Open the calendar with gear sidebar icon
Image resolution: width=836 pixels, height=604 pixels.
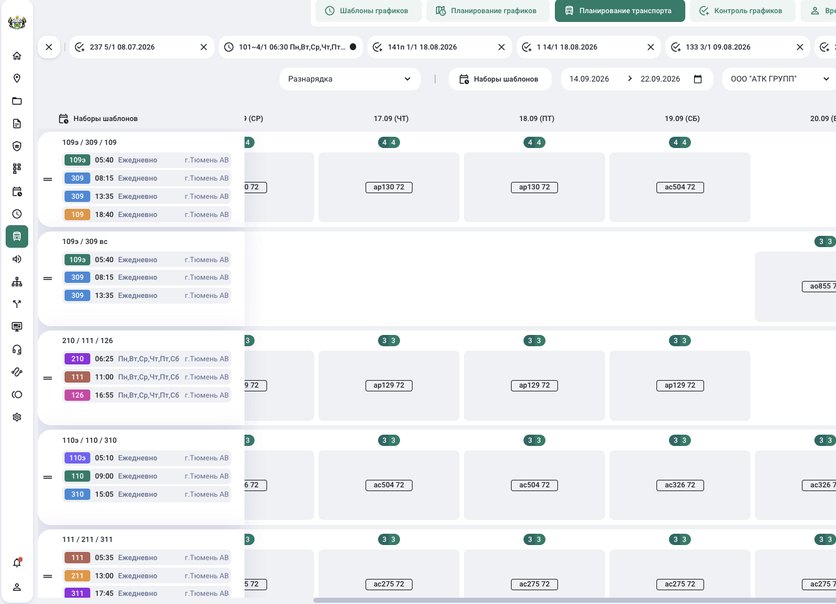[x=17, y=191]
